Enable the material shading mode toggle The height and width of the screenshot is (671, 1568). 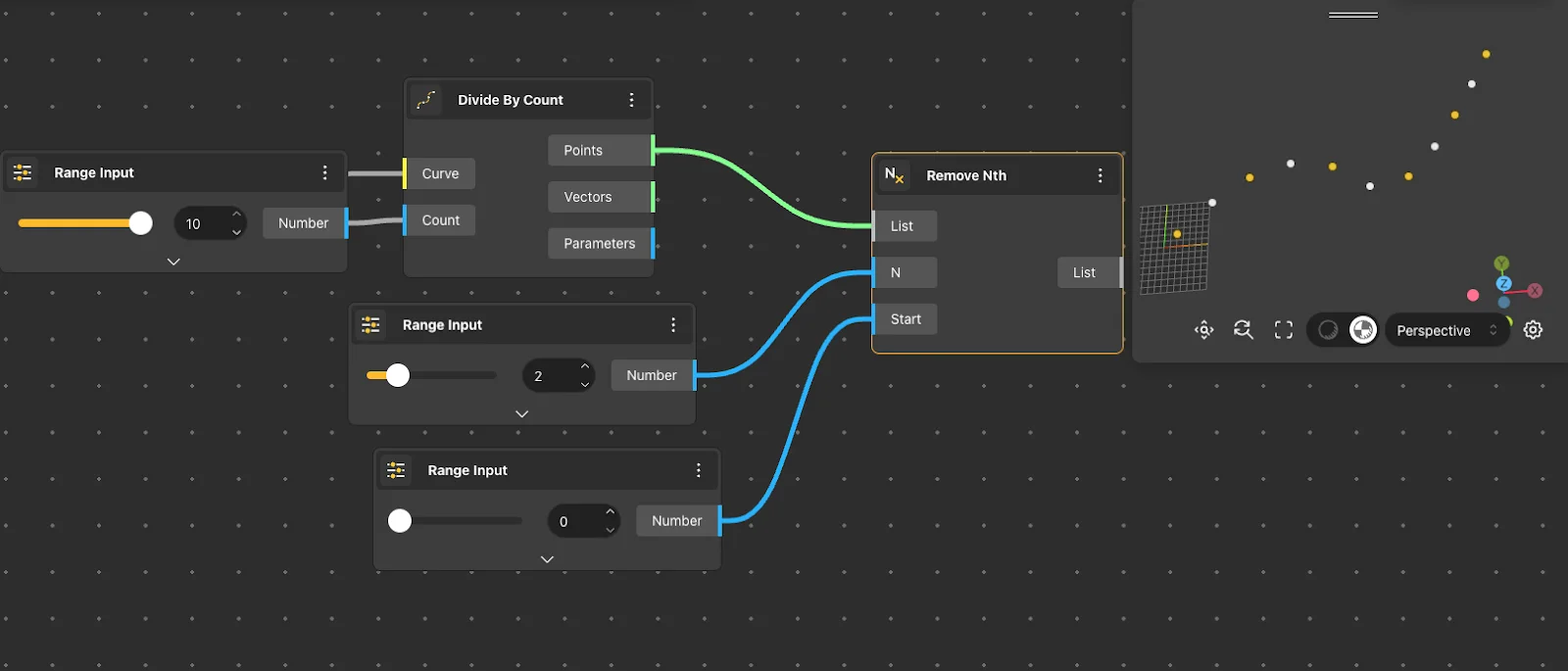point(1362,330)
